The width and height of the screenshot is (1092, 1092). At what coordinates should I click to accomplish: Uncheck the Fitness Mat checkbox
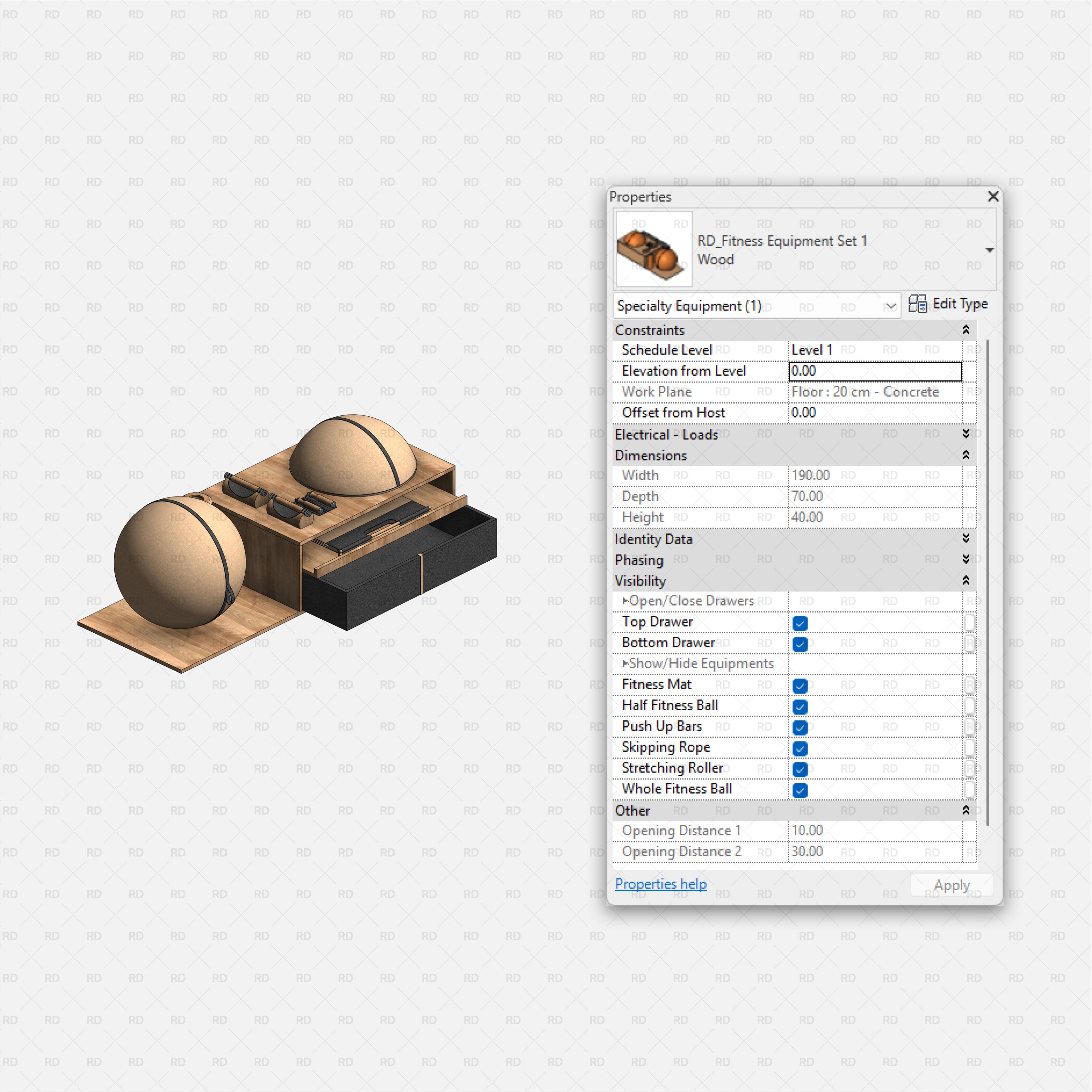pyautogui.click(x=799, y=686)
